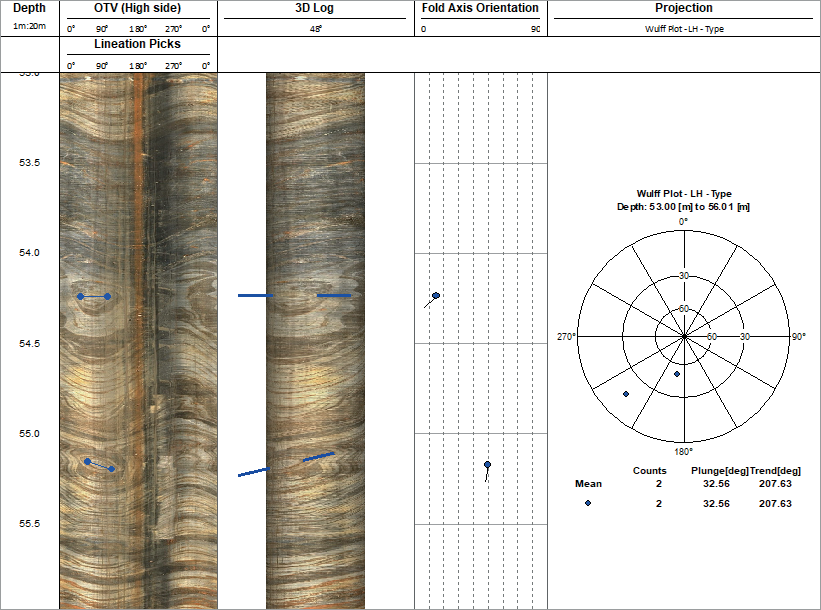Click the 54.0 depth label
821x610 pixels.
pyautogui.click(x=31, y=253)
